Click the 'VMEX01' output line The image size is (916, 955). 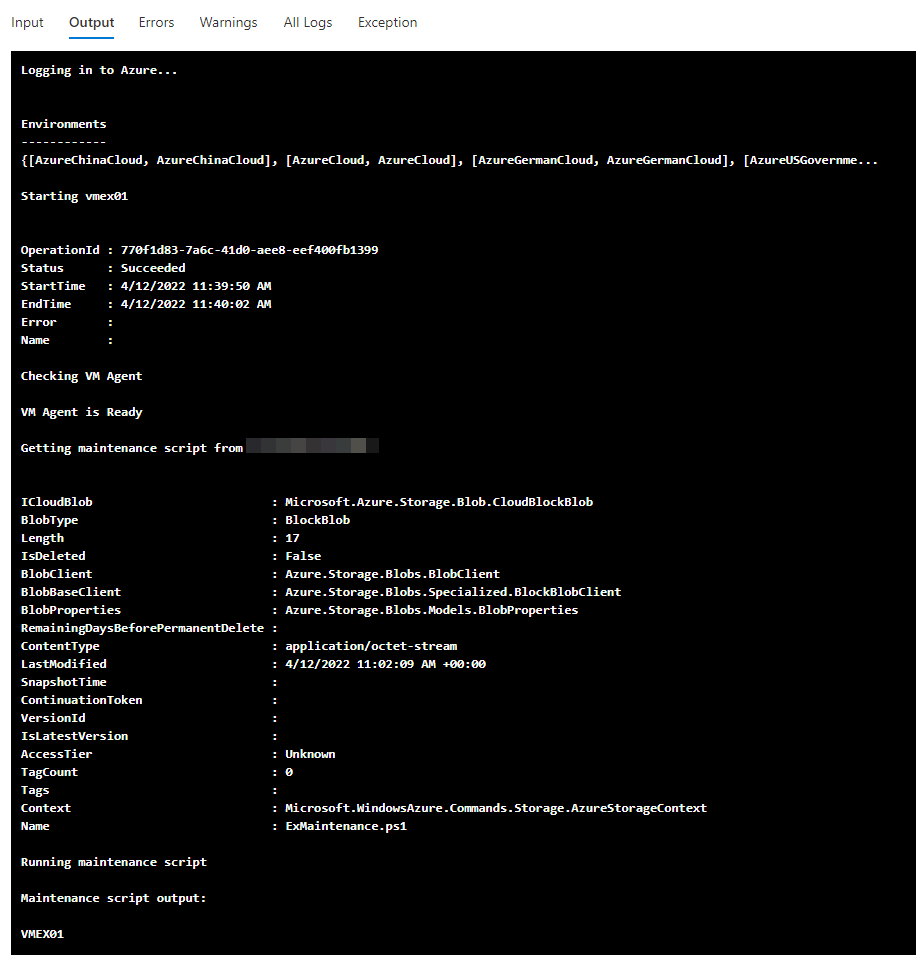click(42, 934)
